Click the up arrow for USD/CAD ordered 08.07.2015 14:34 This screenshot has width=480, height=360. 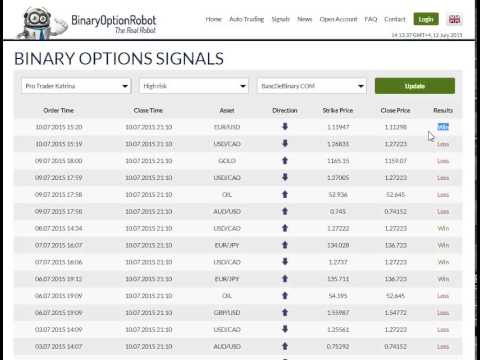285,228
